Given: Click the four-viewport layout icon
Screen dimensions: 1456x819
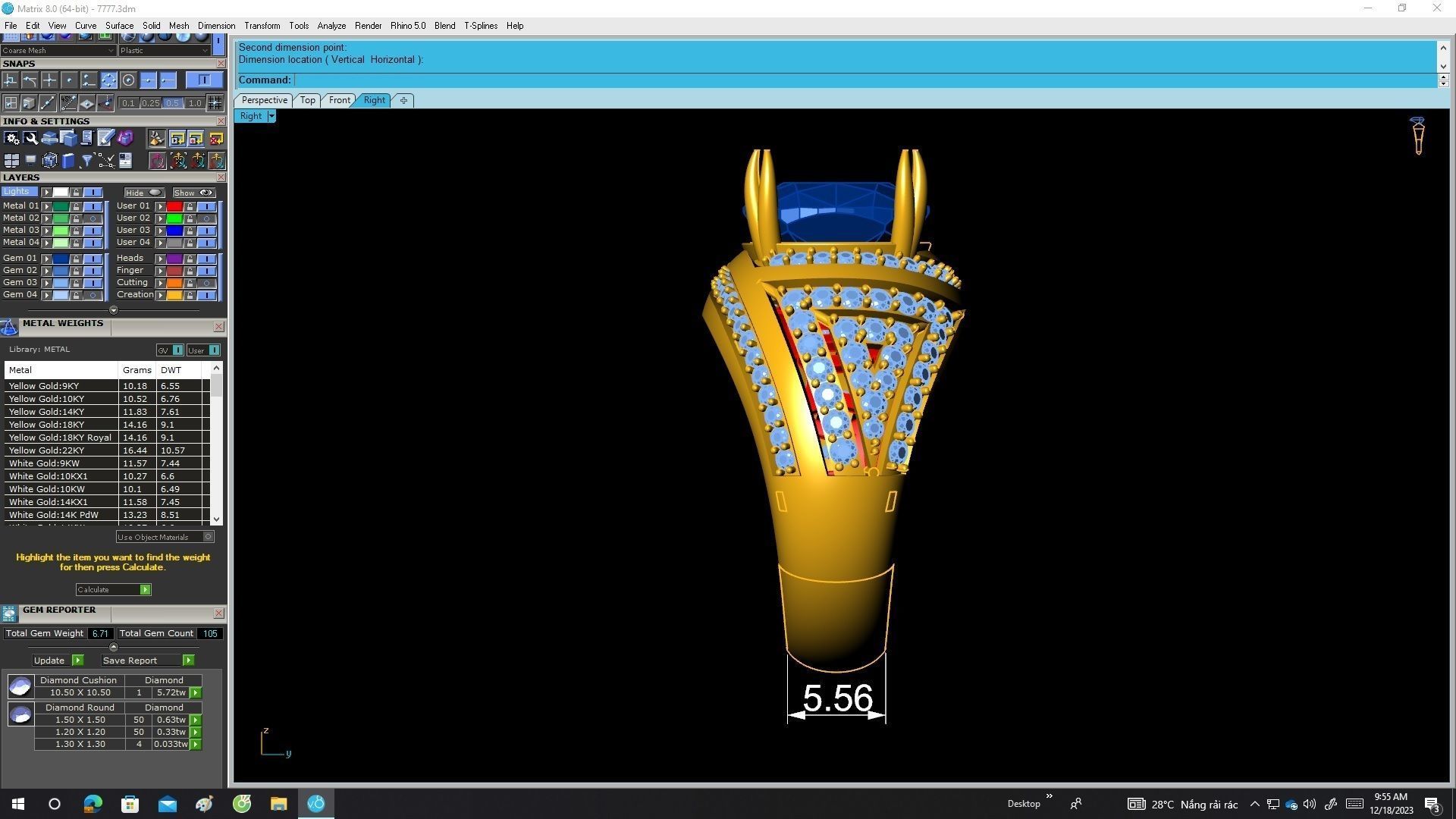Looking at the screenshot, I should tap(11, 161).
